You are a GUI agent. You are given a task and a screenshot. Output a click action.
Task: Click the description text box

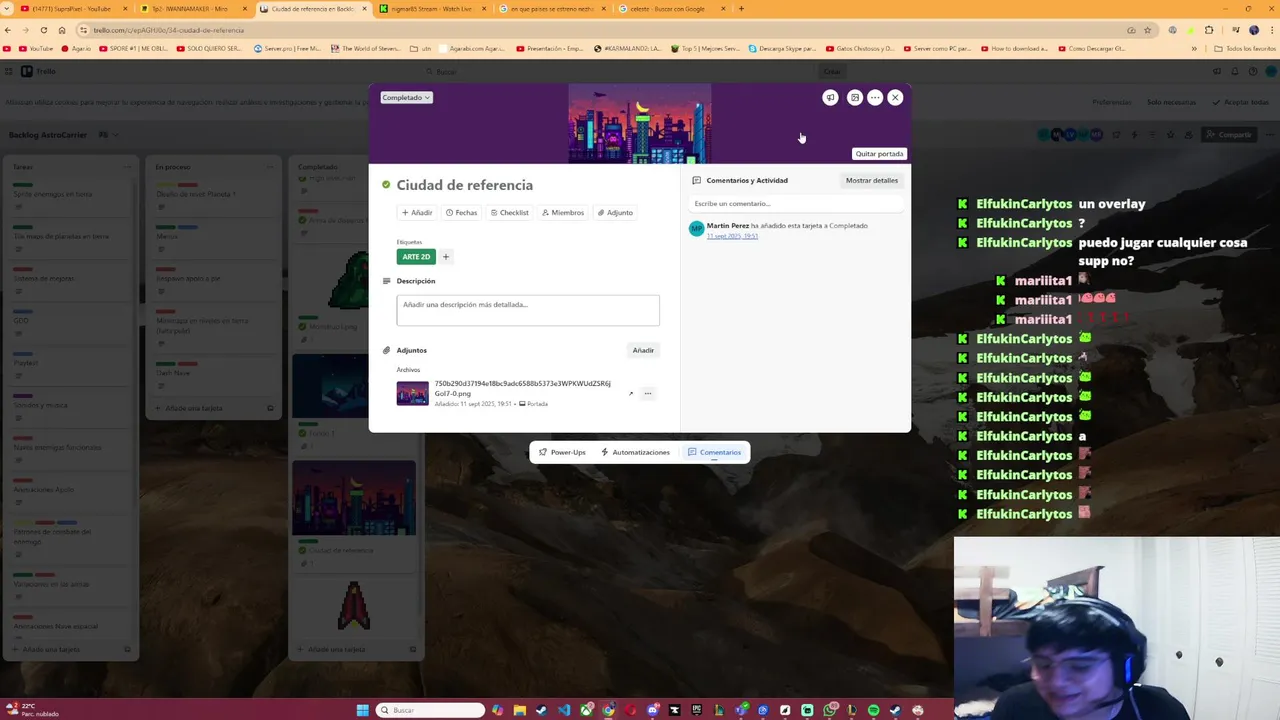528,310
